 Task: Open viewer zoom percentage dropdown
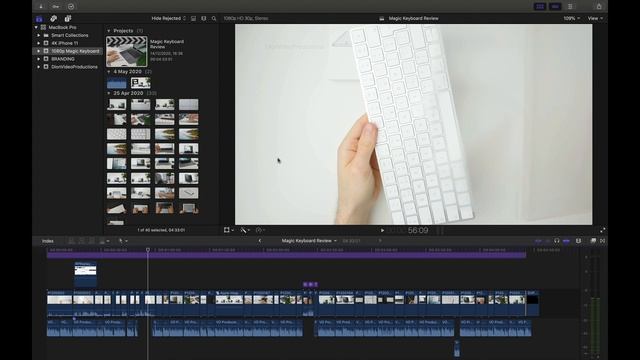click(x=571, y=18)
